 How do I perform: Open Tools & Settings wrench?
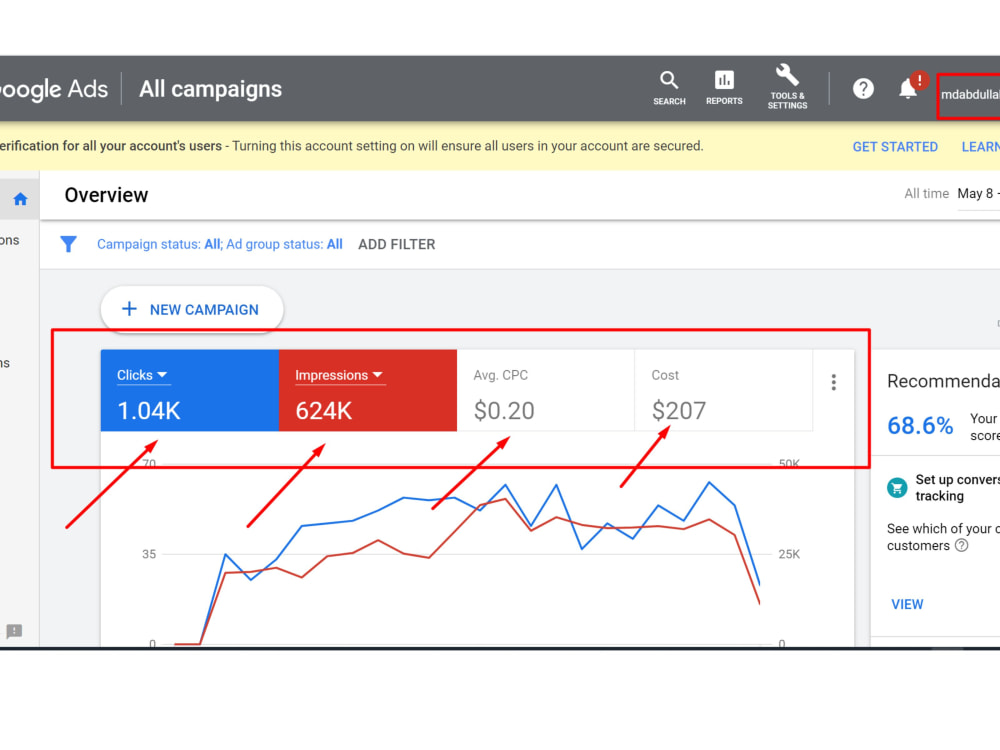pos(787,87)
